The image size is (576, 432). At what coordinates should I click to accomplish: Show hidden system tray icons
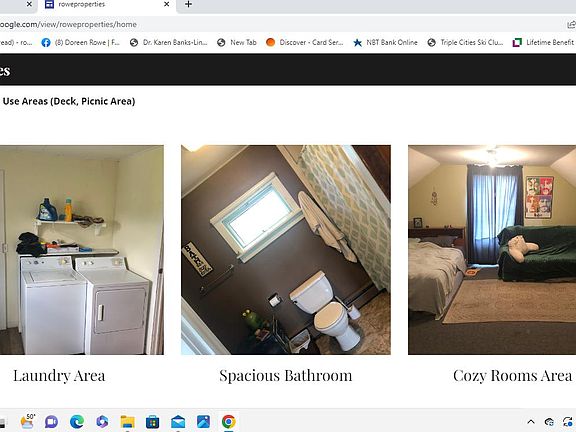tap(531, 422)
